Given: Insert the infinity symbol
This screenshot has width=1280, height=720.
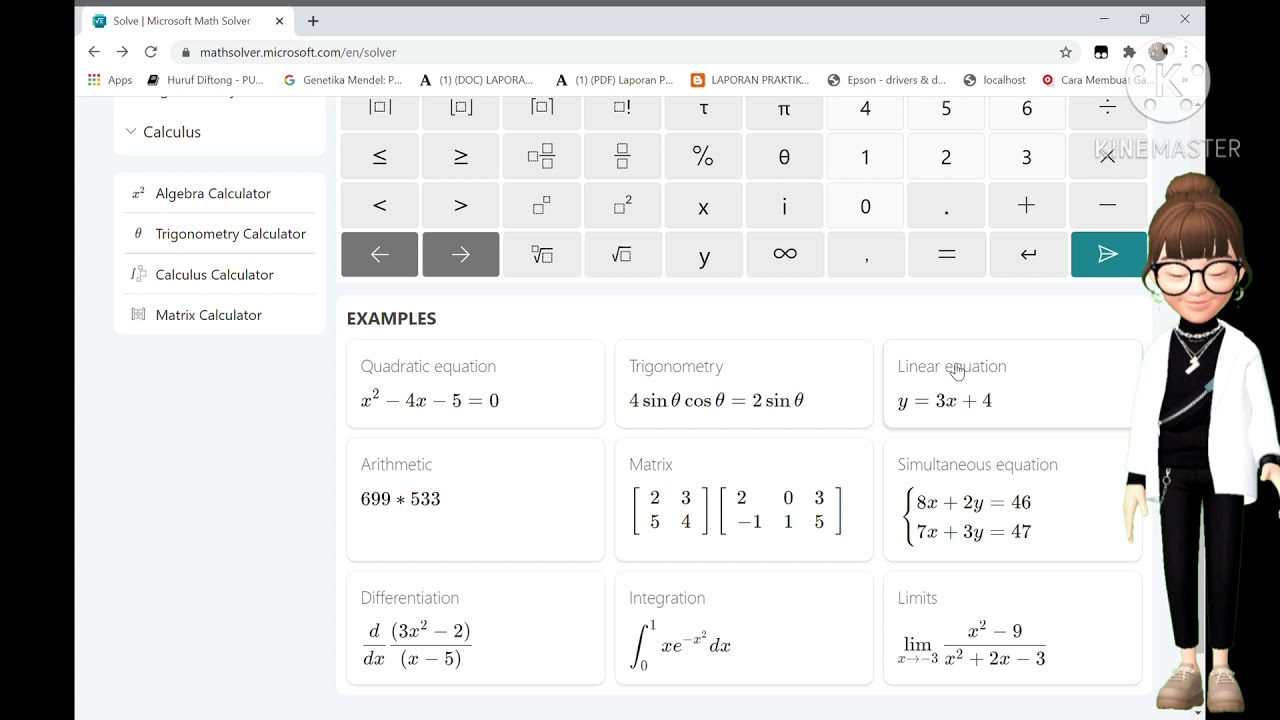Looking at the screenshot, I should tap(784, 254).
